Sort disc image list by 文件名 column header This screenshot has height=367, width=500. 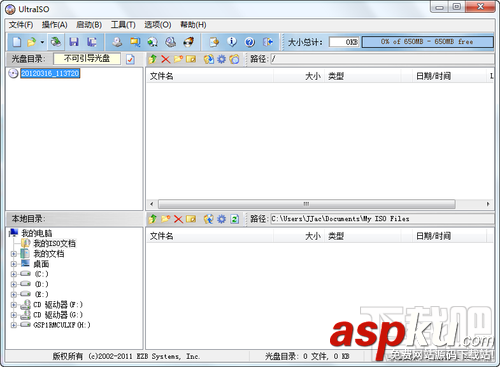[x=210, y=76]
